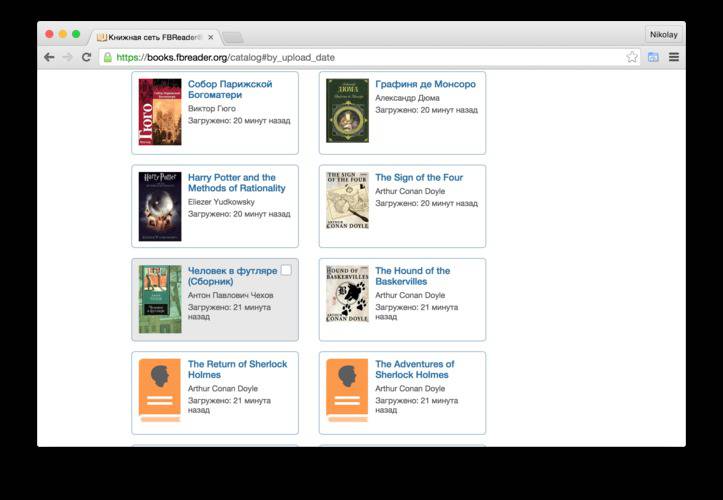Open the Harry Potter and the Methods of Rationality link
The image size is (723, 500).
point(237,183)
